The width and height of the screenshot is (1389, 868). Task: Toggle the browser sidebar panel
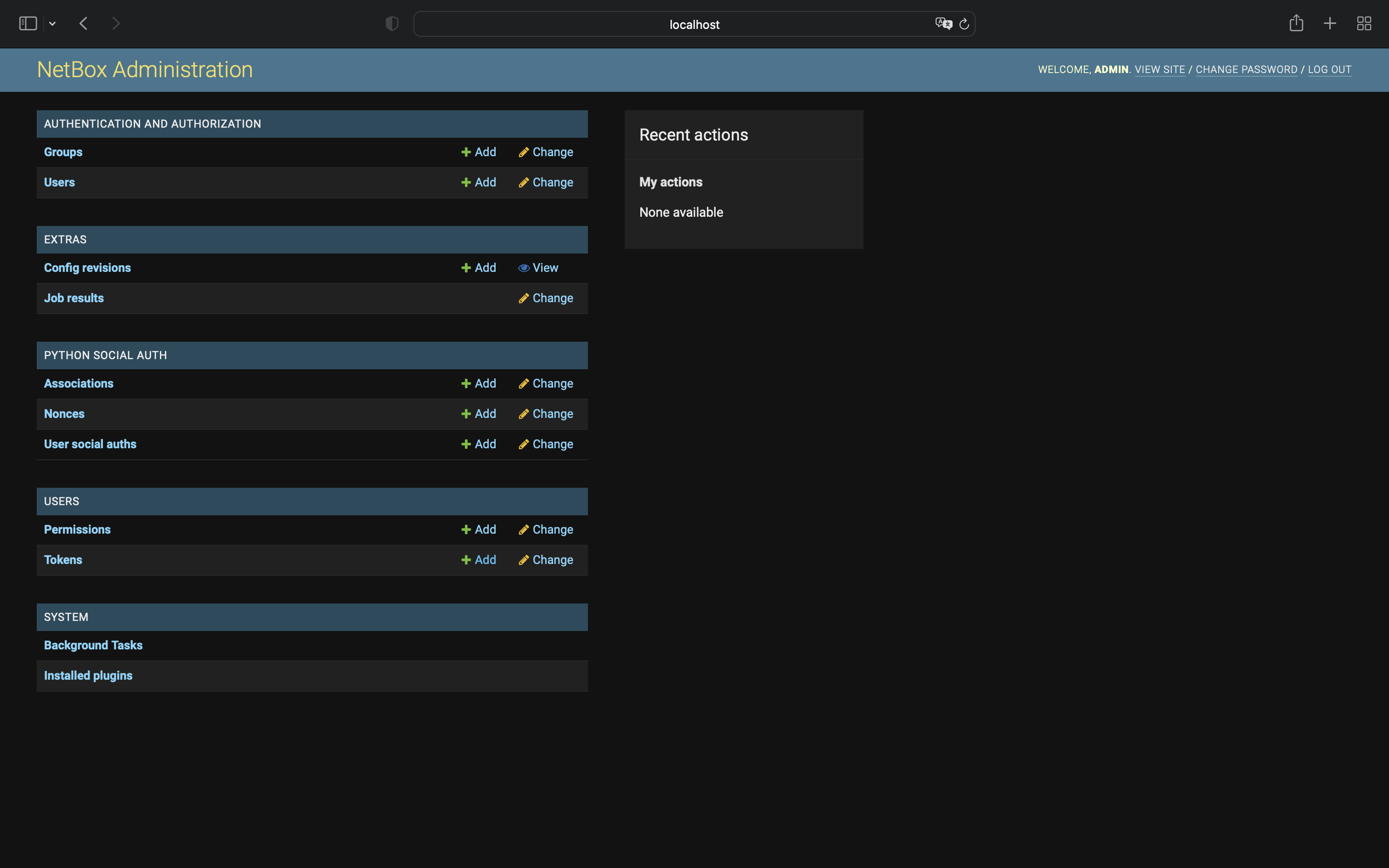tap(27, 23)
